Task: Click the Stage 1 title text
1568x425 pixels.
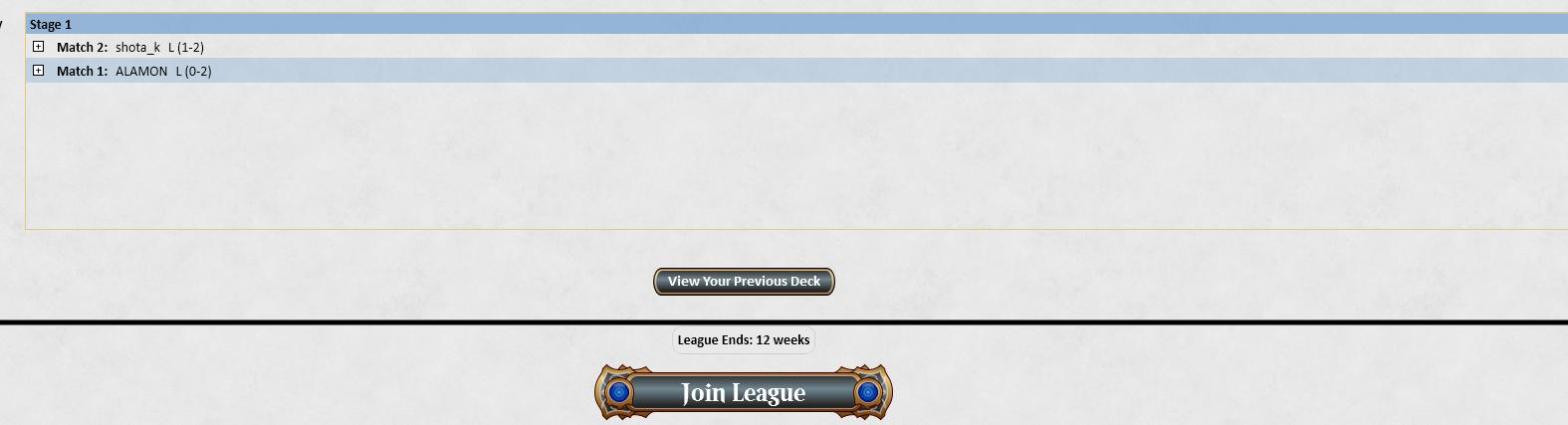Action: 51,24
